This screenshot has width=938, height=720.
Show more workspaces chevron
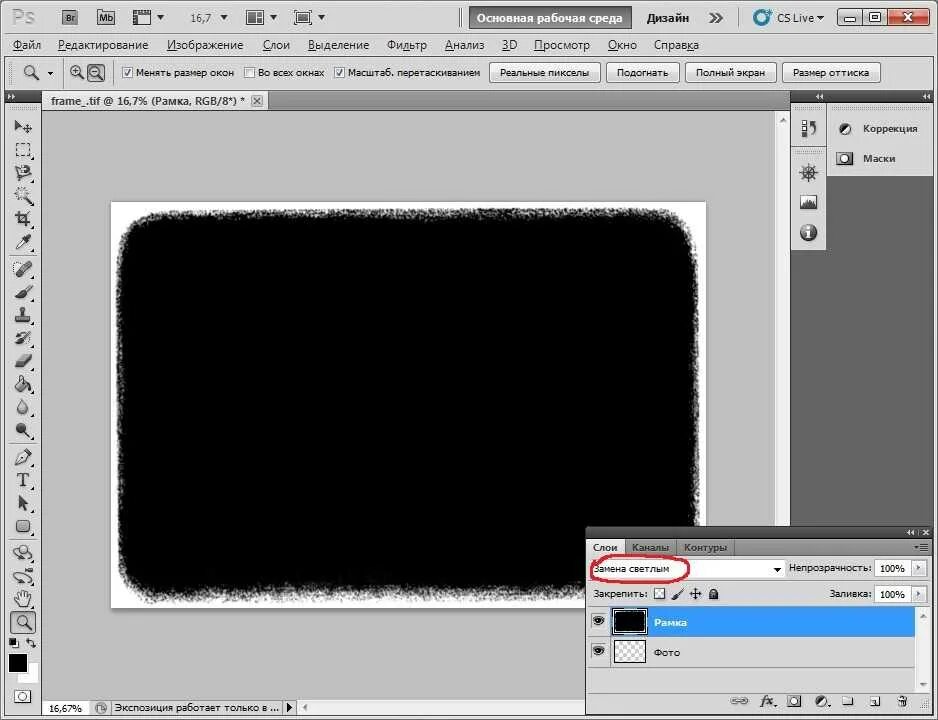pyautogui.click(x=715, y=18)
